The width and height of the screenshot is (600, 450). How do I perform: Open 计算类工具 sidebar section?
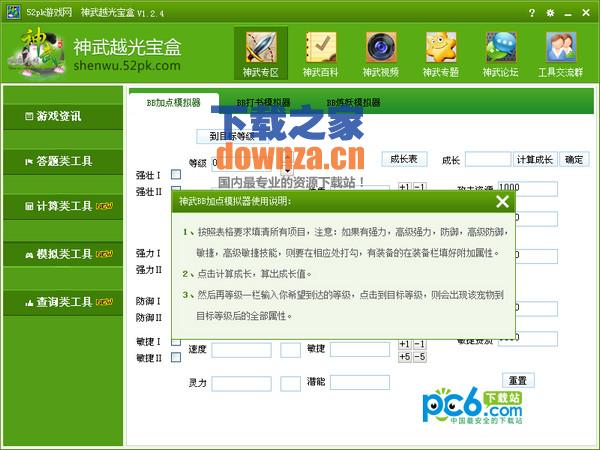[x=63, y=206]
